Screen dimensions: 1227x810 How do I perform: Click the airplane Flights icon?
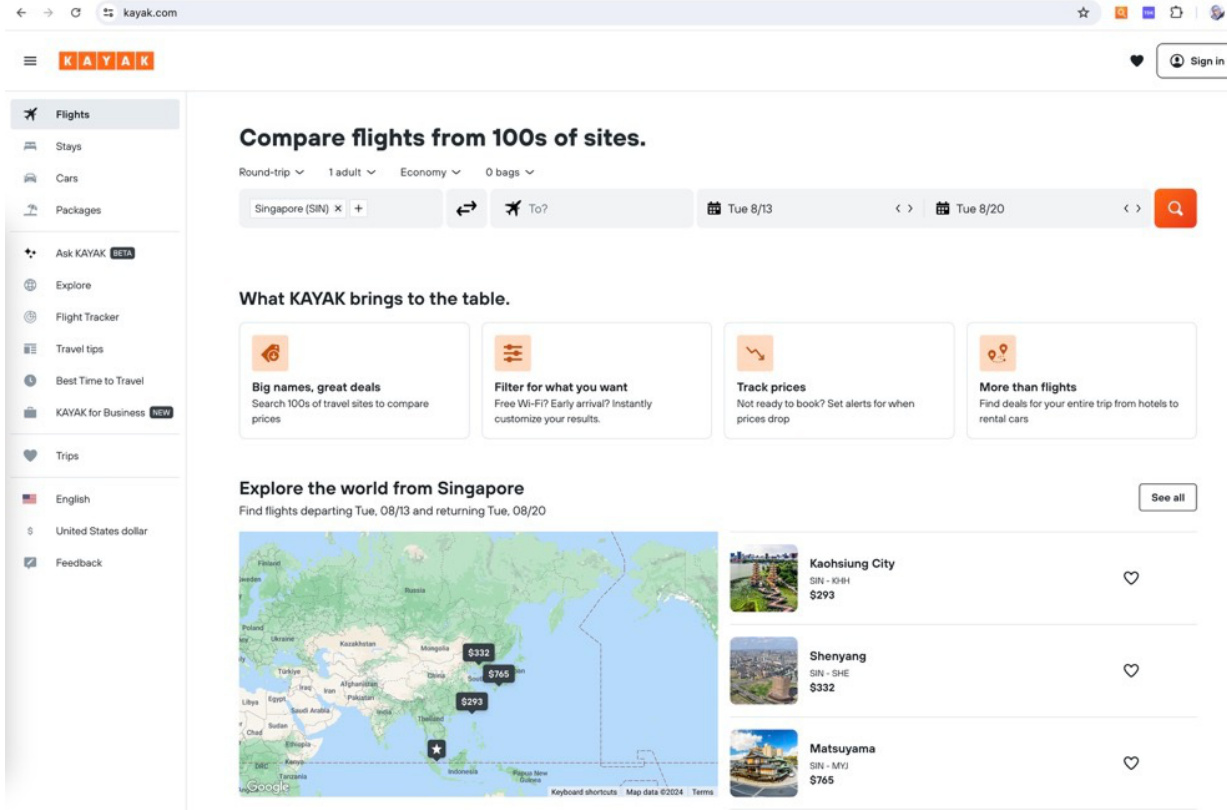(x=30, y=114)
